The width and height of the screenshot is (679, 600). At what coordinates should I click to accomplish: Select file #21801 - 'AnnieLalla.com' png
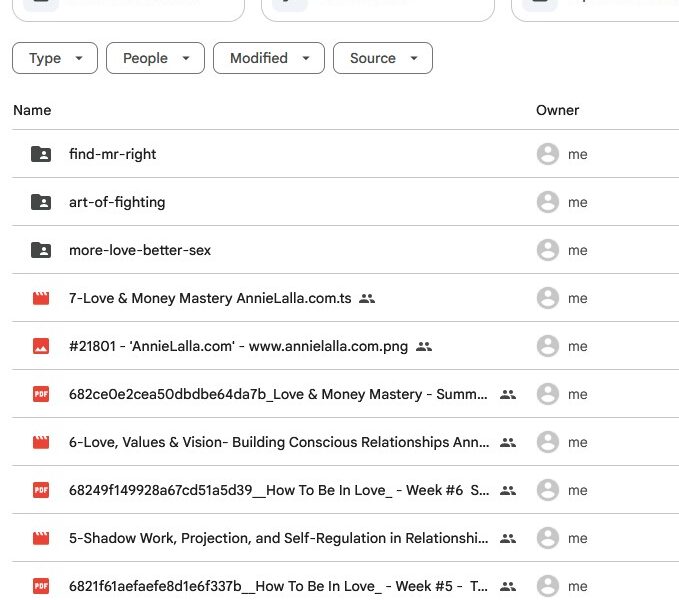[238, 346]
